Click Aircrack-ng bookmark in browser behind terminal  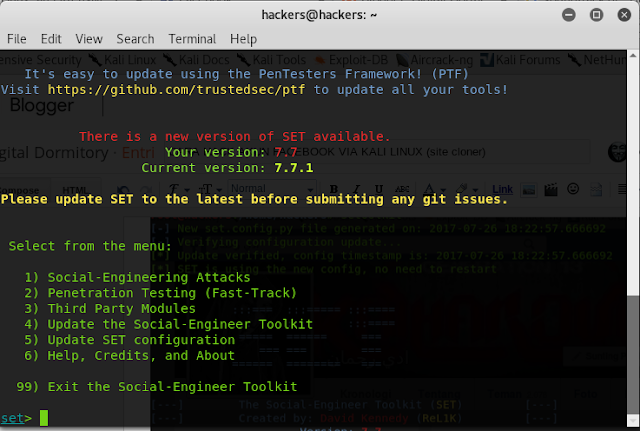pyautogui.click(x=436, y=60)
